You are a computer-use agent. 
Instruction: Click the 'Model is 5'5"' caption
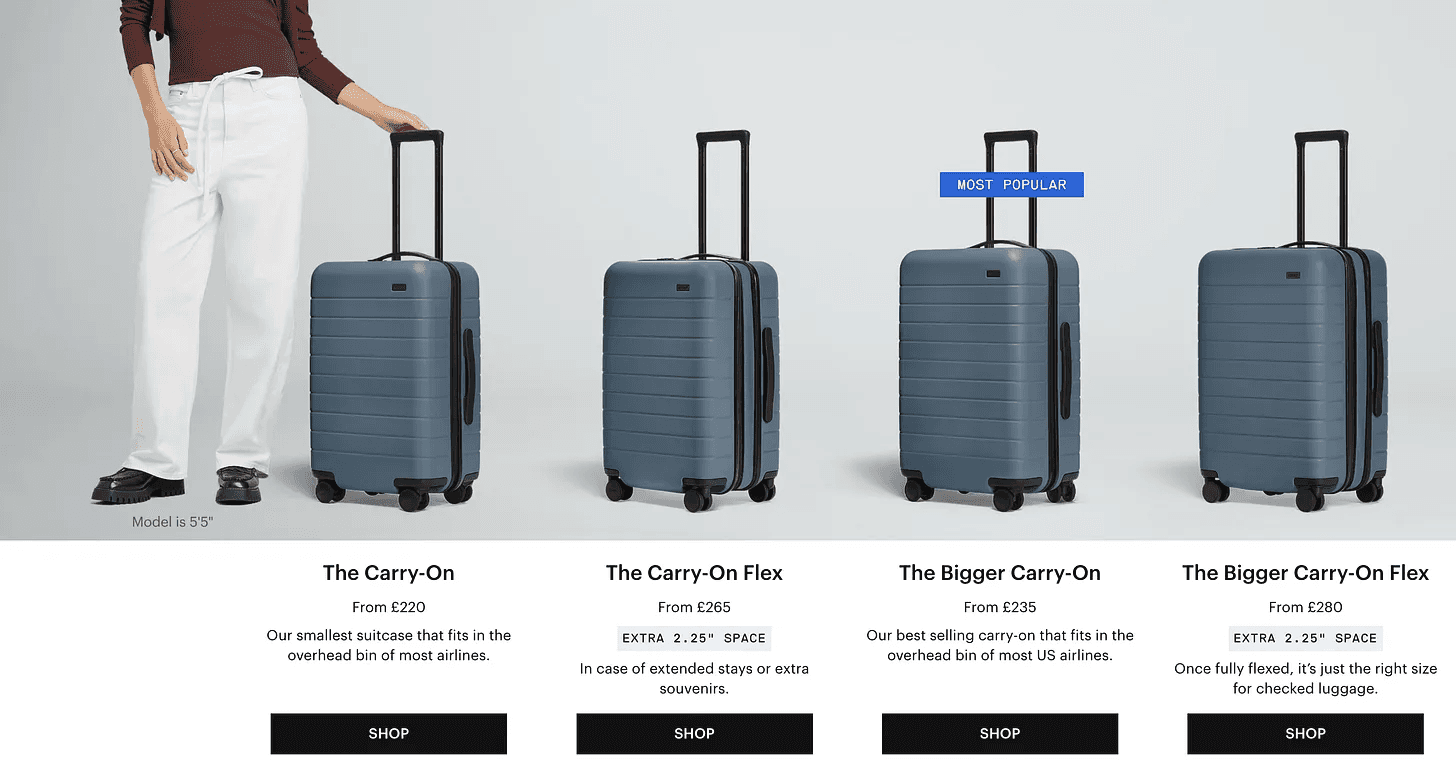point(171,522)
